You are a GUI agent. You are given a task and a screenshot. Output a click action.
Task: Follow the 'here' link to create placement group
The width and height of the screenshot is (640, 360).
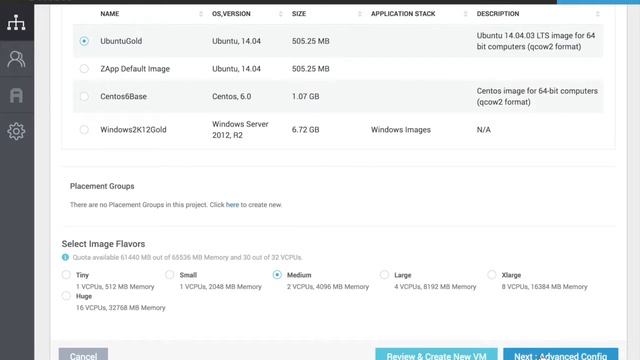coord(232,205)
